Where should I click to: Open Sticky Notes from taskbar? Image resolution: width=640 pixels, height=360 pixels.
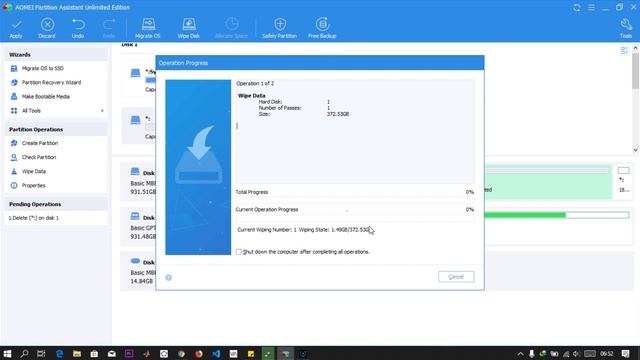point(251,353)
